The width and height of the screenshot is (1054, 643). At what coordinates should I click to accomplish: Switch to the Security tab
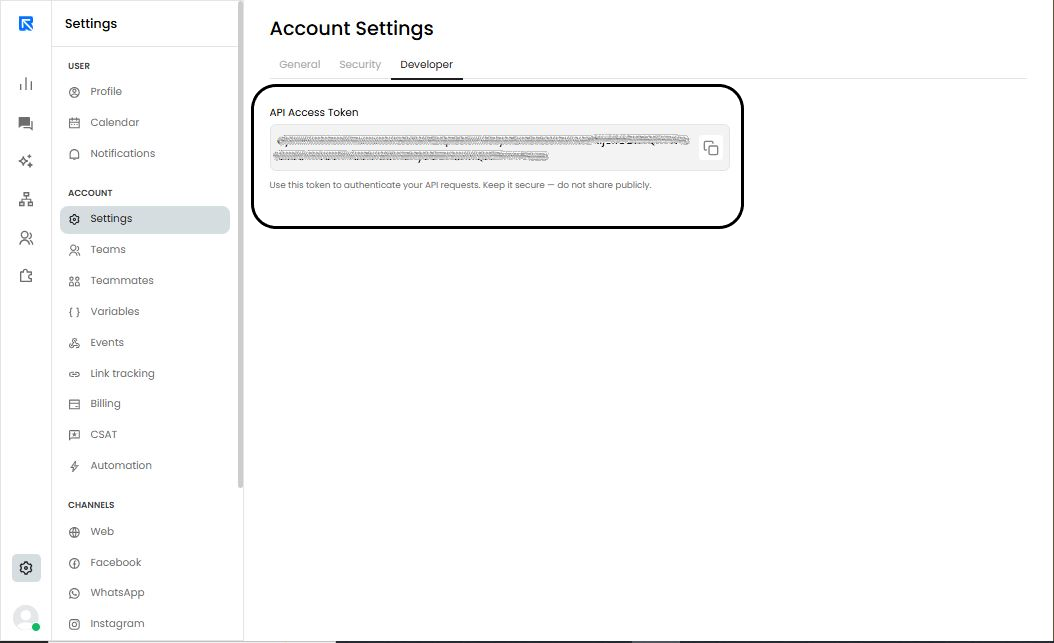[x=360, y=64]
